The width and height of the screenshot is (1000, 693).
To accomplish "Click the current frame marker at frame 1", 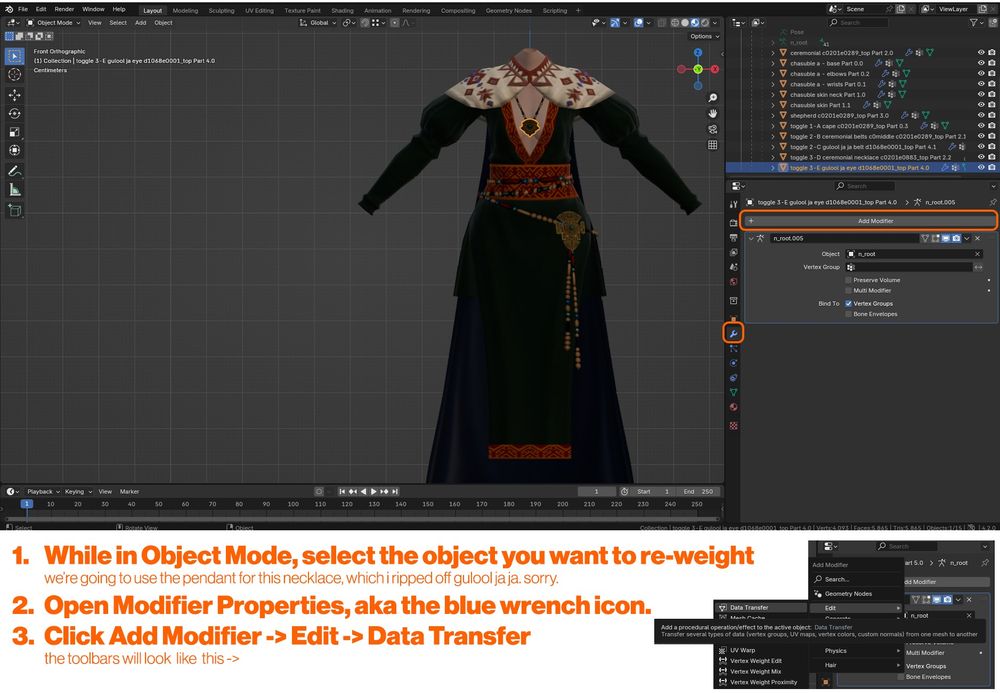I will pos(27,504).
